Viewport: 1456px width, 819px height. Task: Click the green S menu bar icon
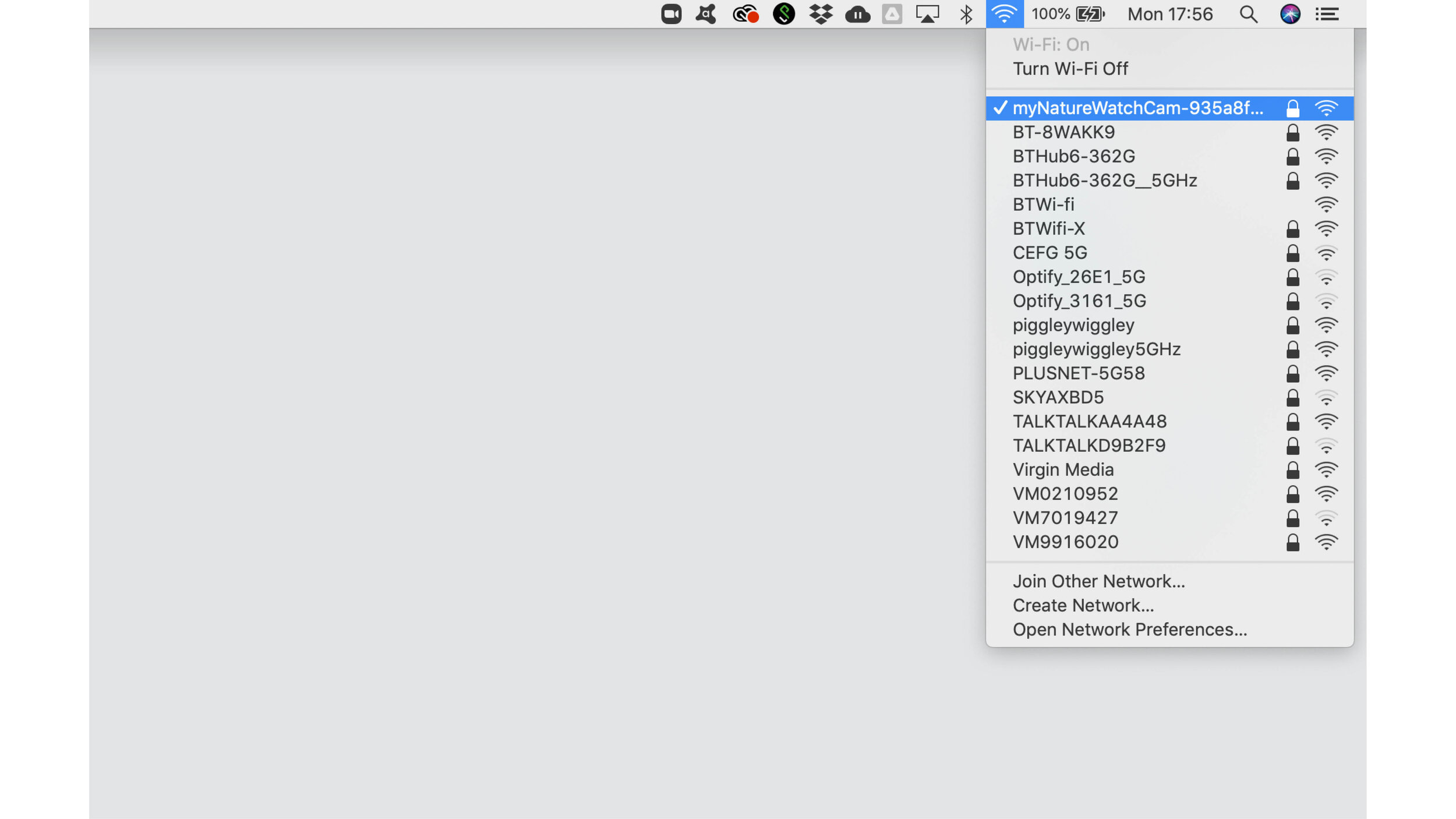click(x=784, y=14)
